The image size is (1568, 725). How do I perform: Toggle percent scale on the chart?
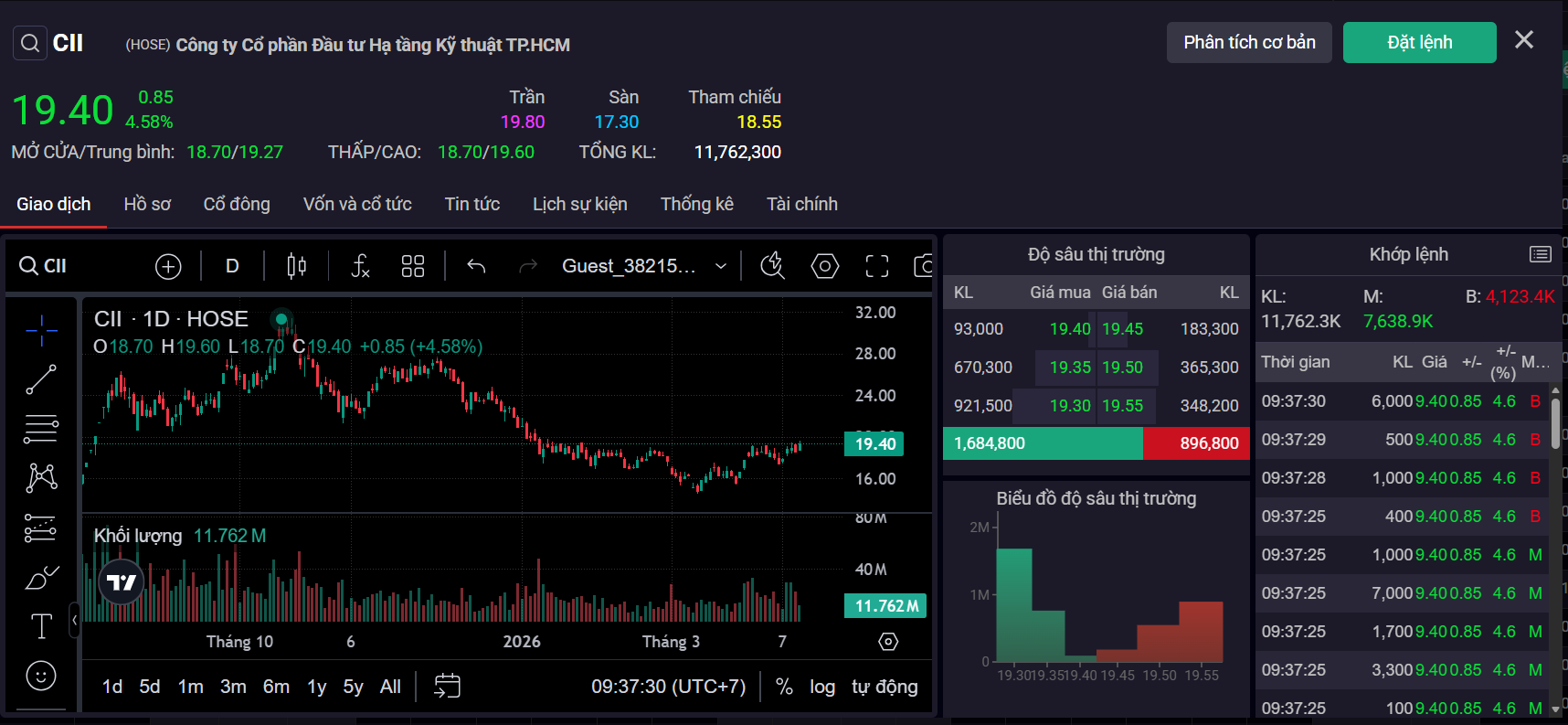(783, 687)
